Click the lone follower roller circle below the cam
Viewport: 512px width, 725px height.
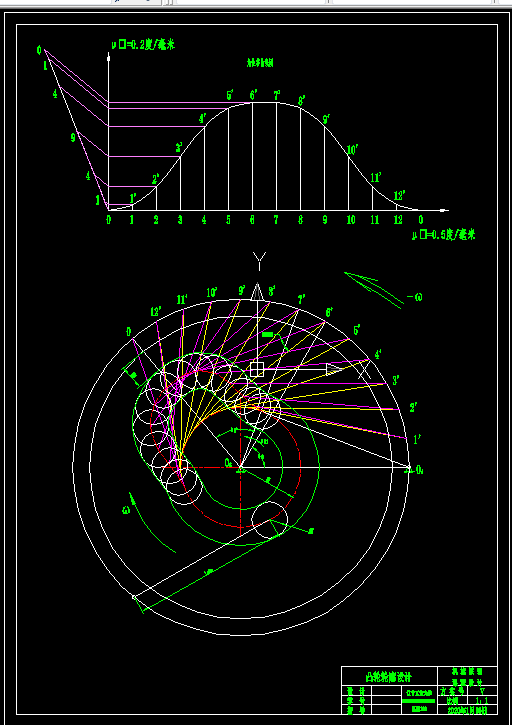coord(270,520)
